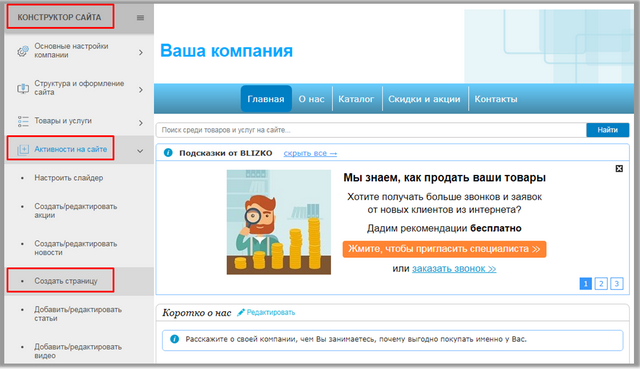Expand Основные настройки компании chevron

pyautogui.click(x=140, y=52)
